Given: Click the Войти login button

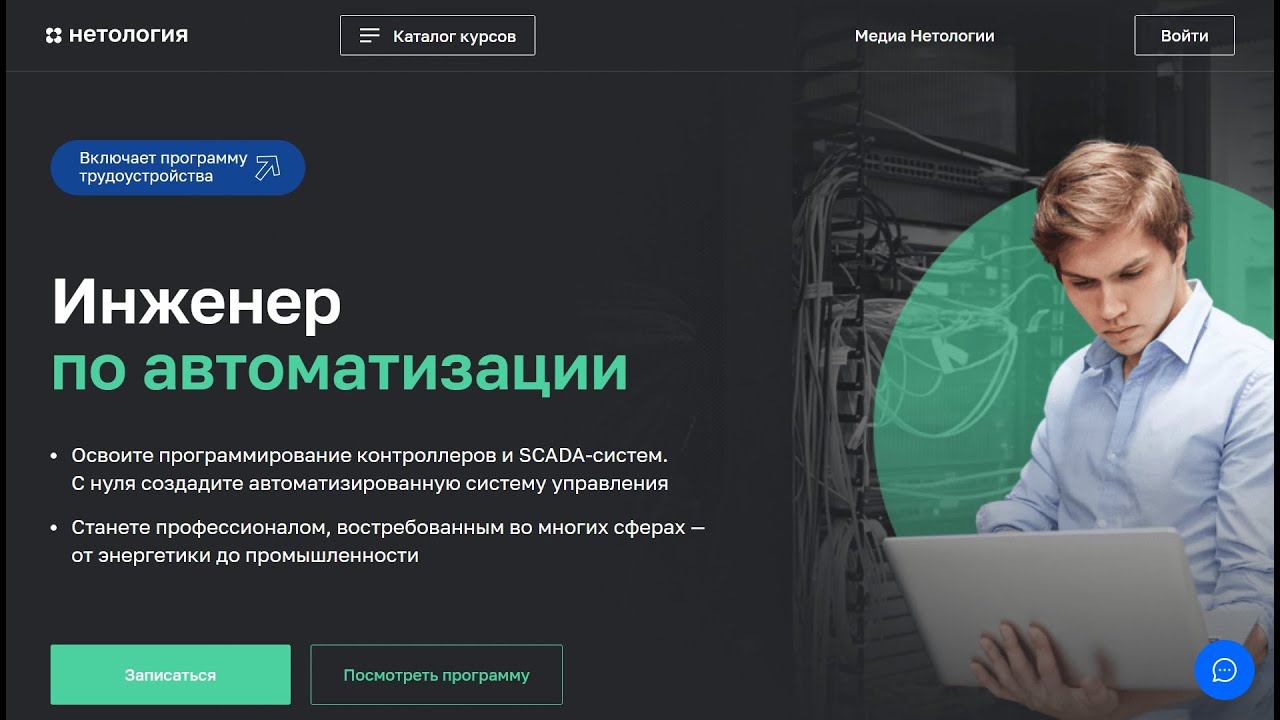Looking at the screenshot, I should tap(1184, 35).
